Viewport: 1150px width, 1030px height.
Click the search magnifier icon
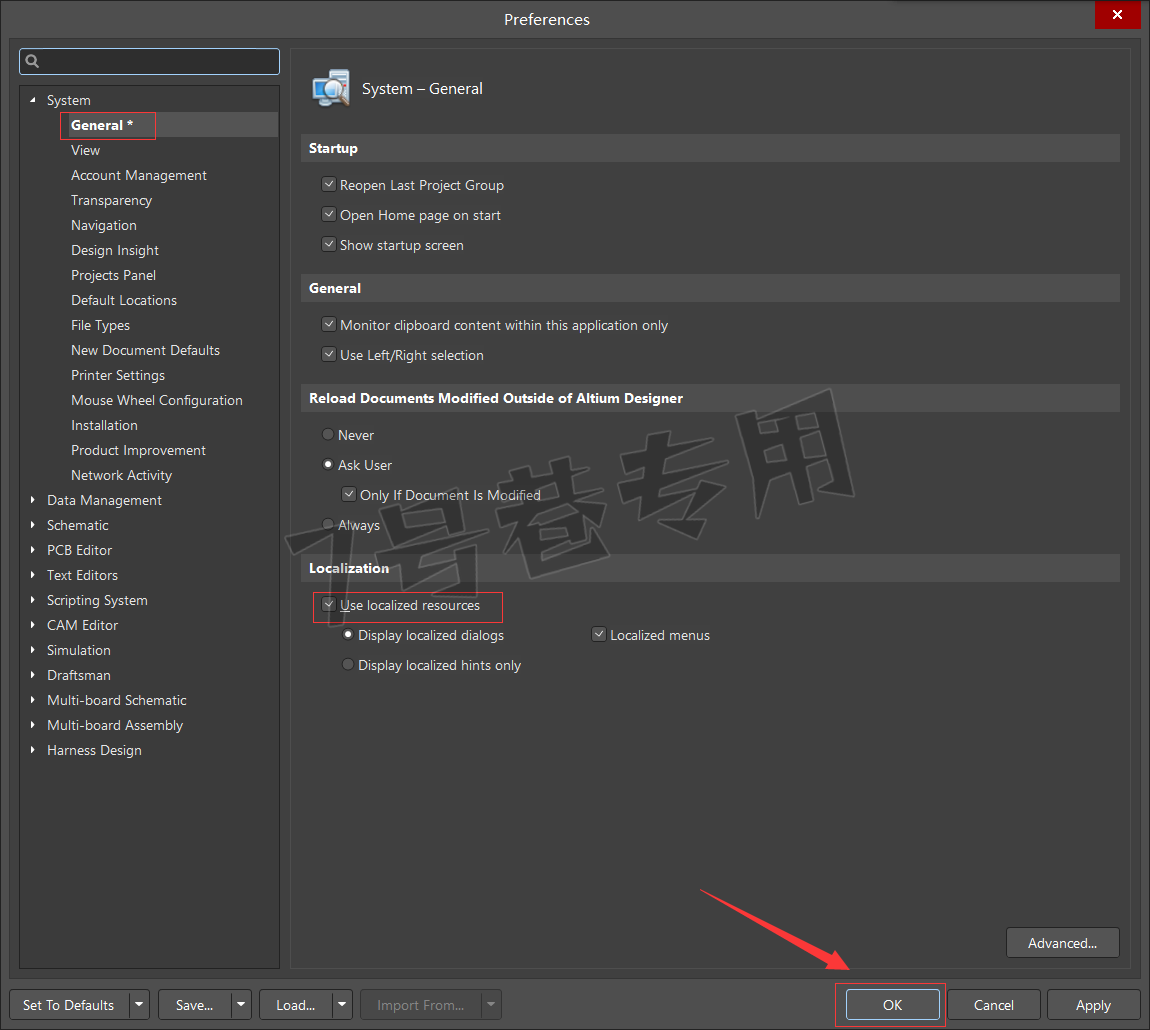(32, 62)
